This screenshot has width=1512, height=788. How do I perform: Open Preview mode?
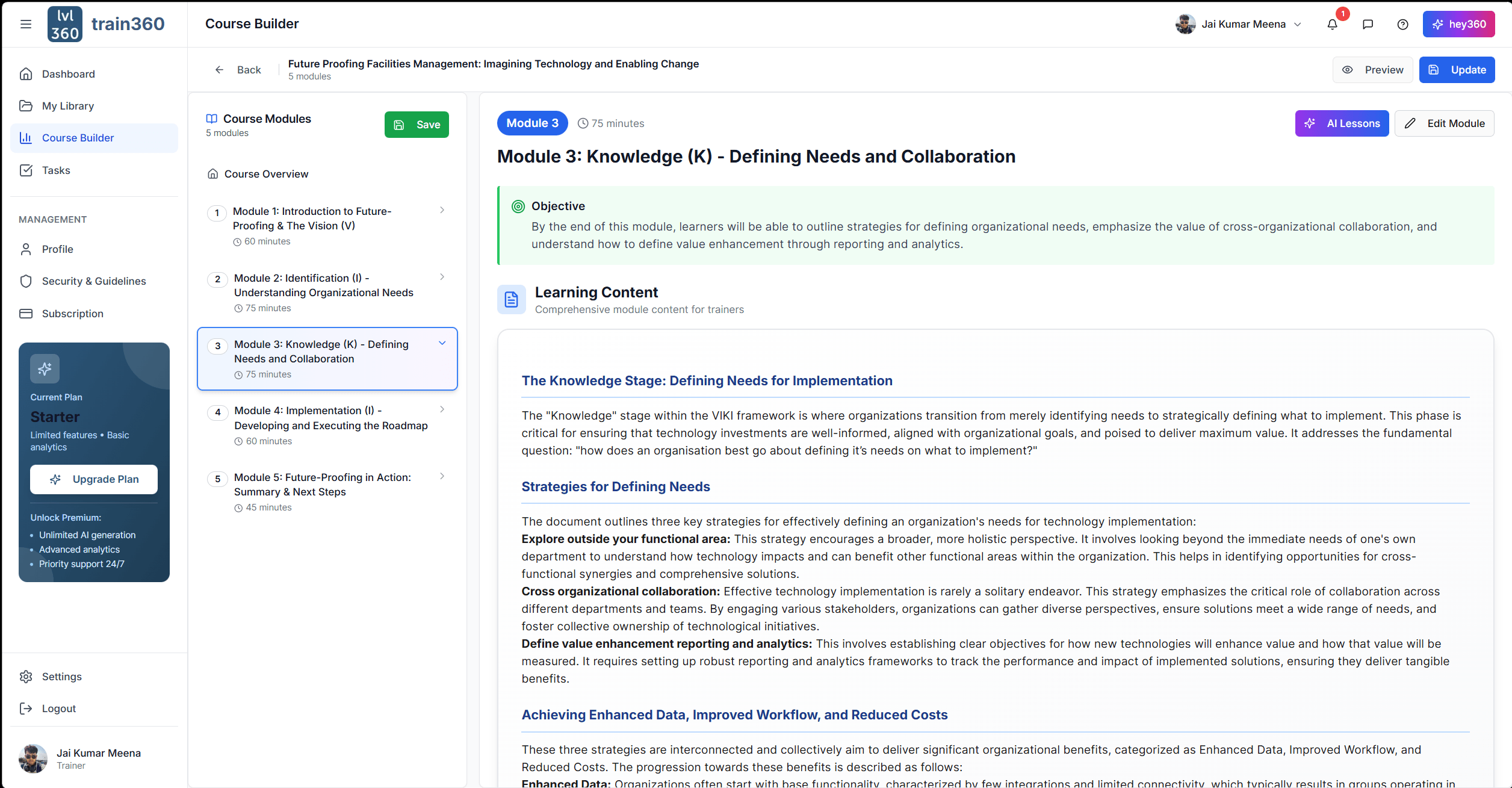(1373, 70)
